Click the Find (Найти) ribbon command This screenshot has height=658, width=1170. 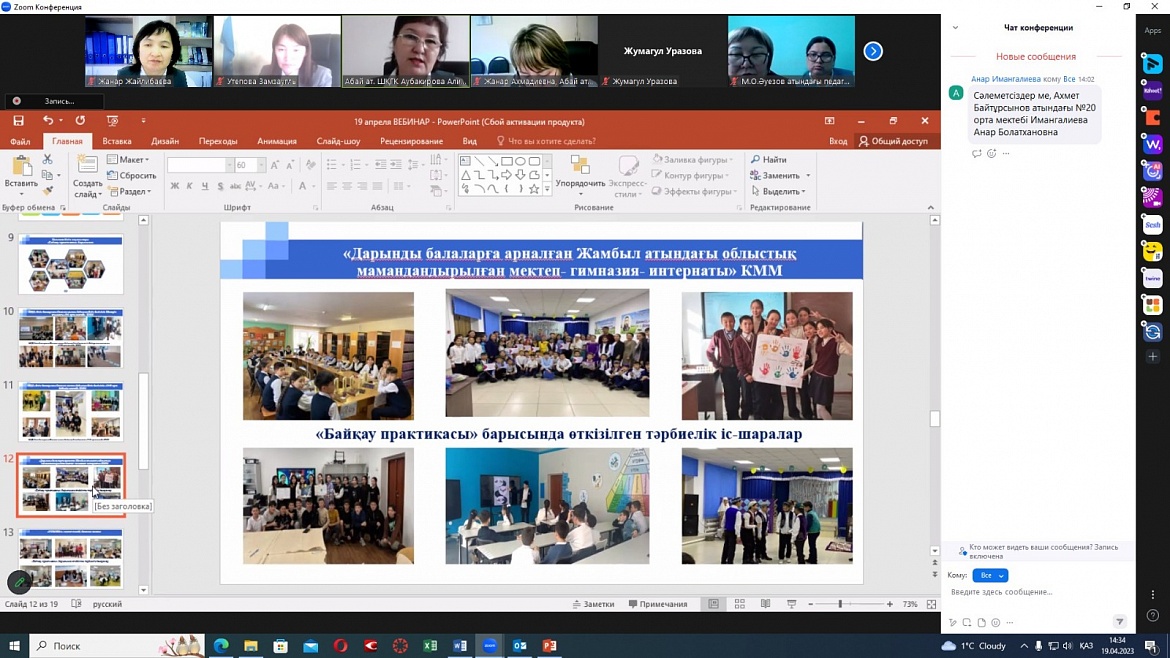click(x=768, y=160)
